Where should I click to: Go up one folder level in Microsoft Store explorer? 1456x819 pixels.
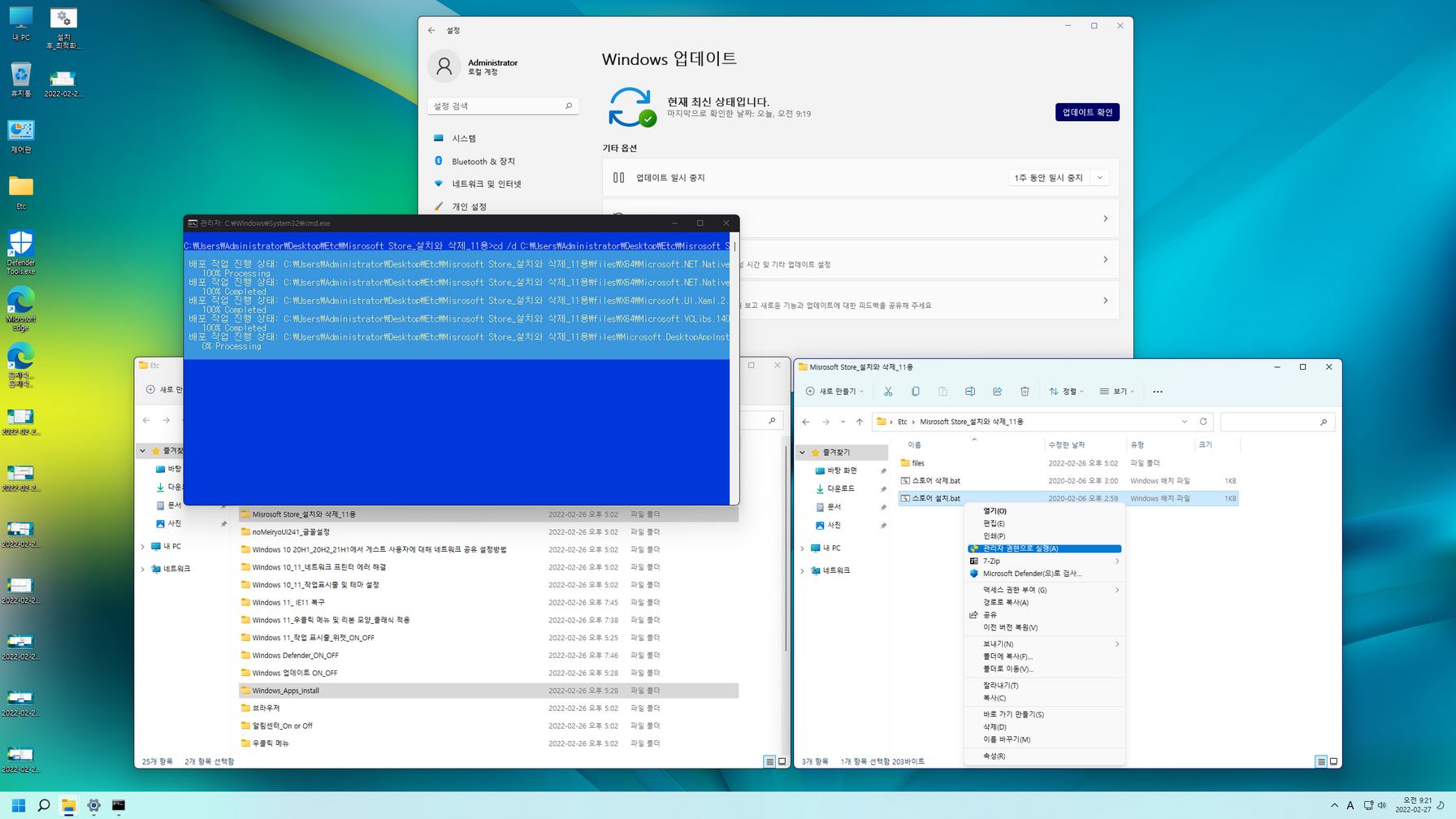tap(860, 422)
